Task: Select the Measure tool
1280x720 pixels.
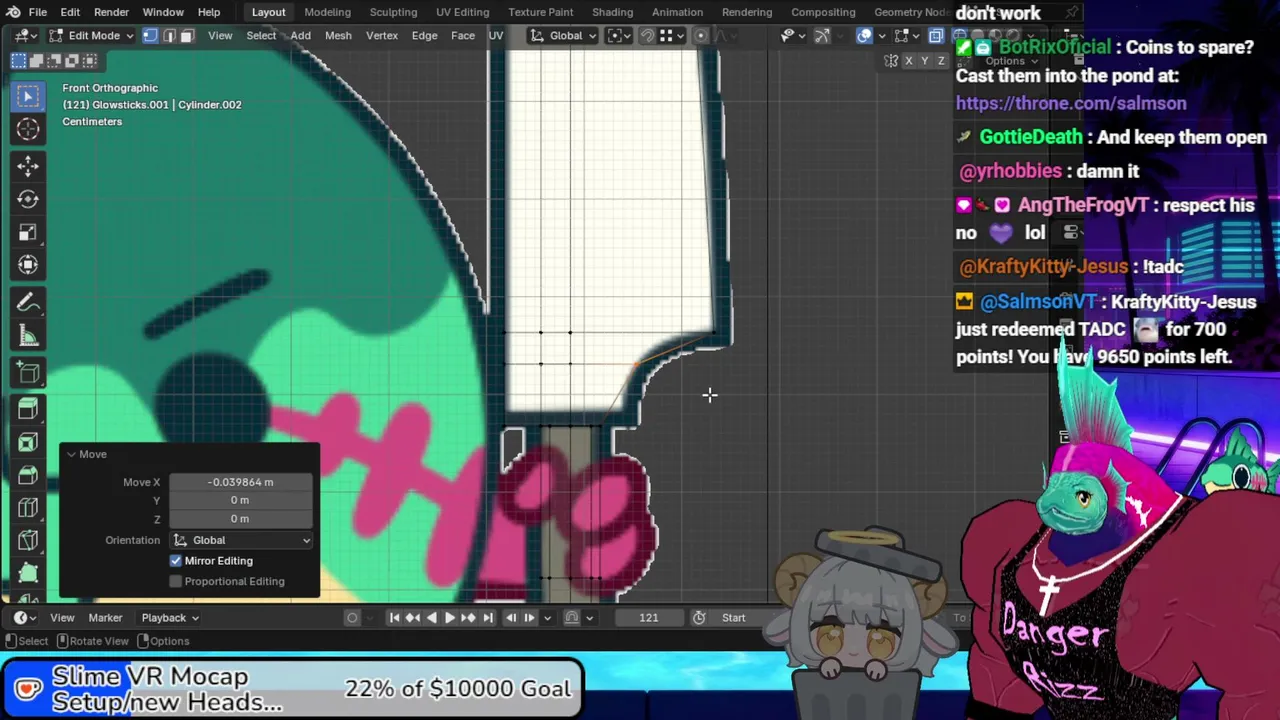Action: 28,336
